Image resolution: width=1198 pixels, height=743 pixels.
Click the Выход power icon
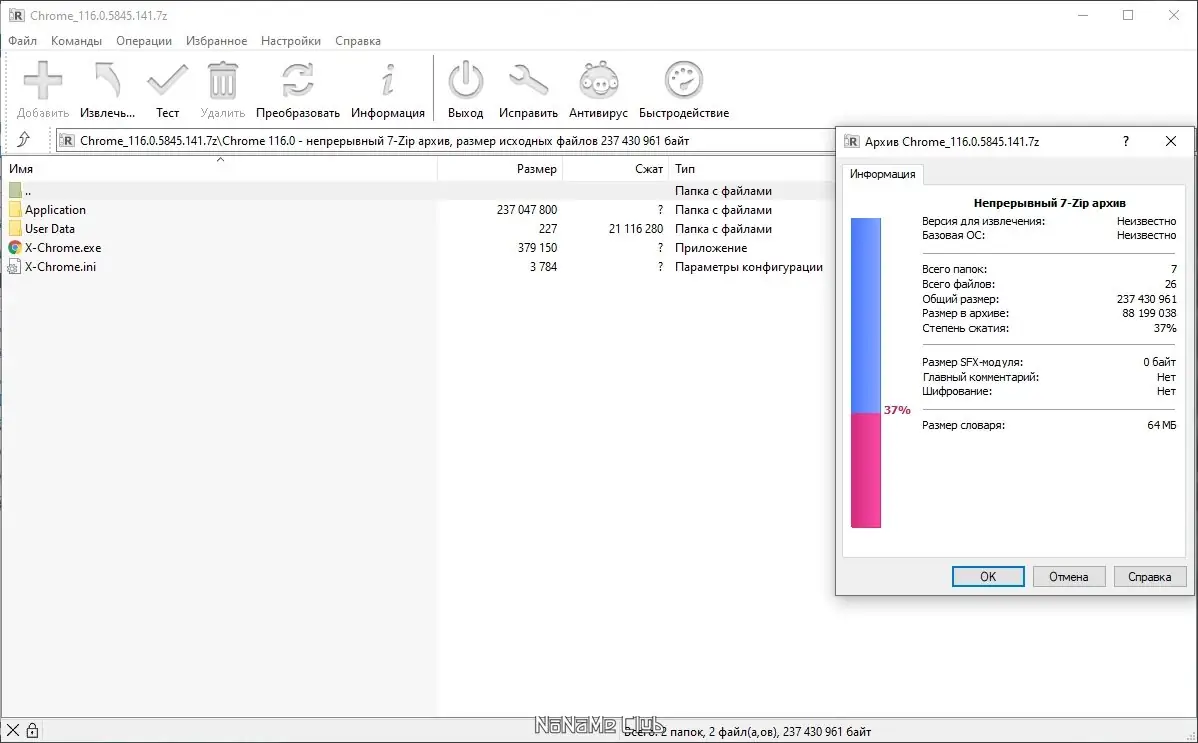(x=465, y=79)
